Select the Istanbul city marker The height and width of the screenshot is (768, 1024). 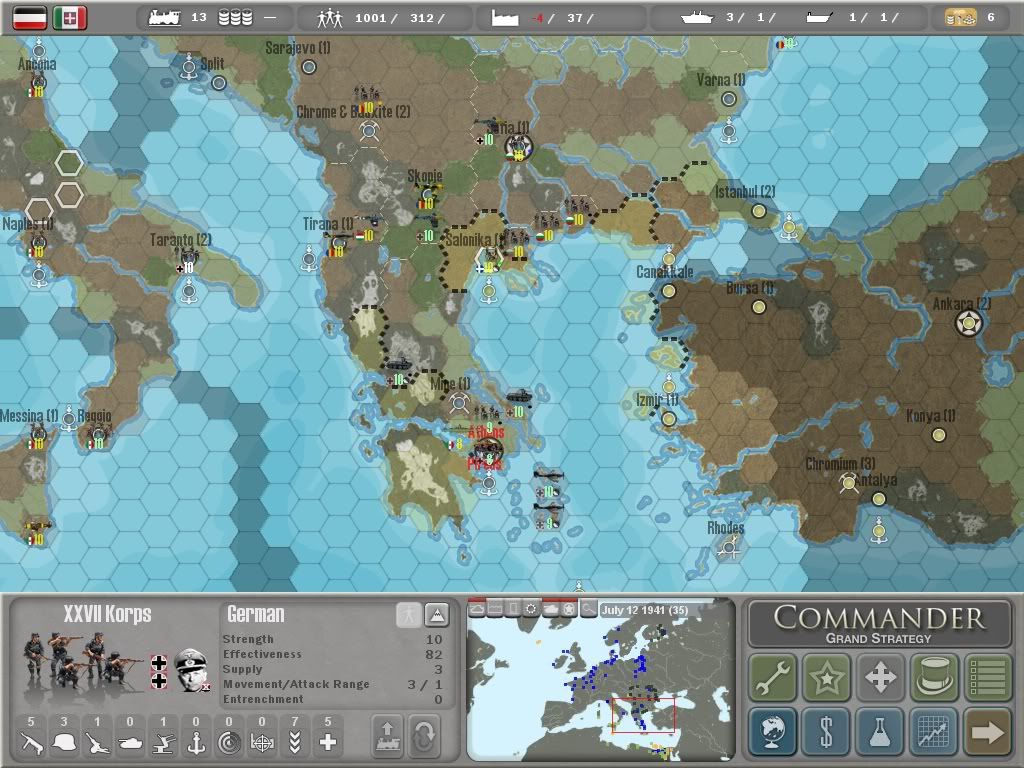758,210
